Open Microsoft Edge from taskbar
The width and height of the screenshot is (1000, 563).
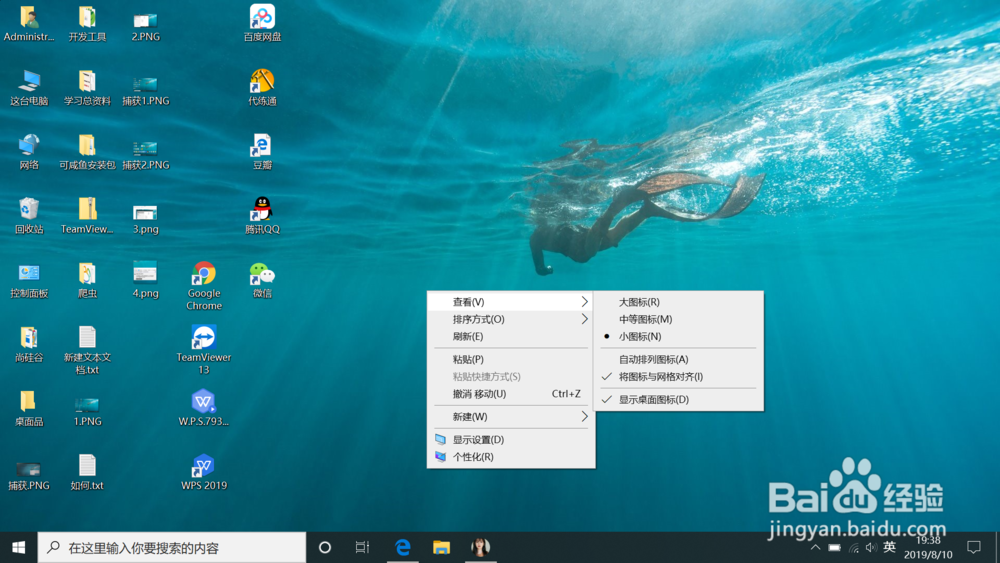click(x=402, y=547)
